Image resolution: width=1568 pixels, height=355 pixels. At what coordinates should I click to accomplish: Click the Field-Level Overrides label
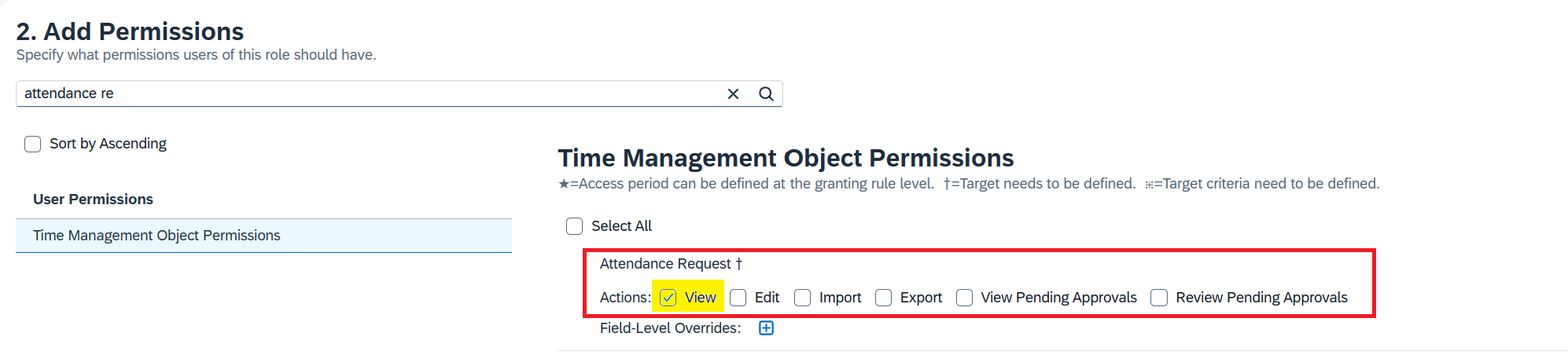pos(670,328)
